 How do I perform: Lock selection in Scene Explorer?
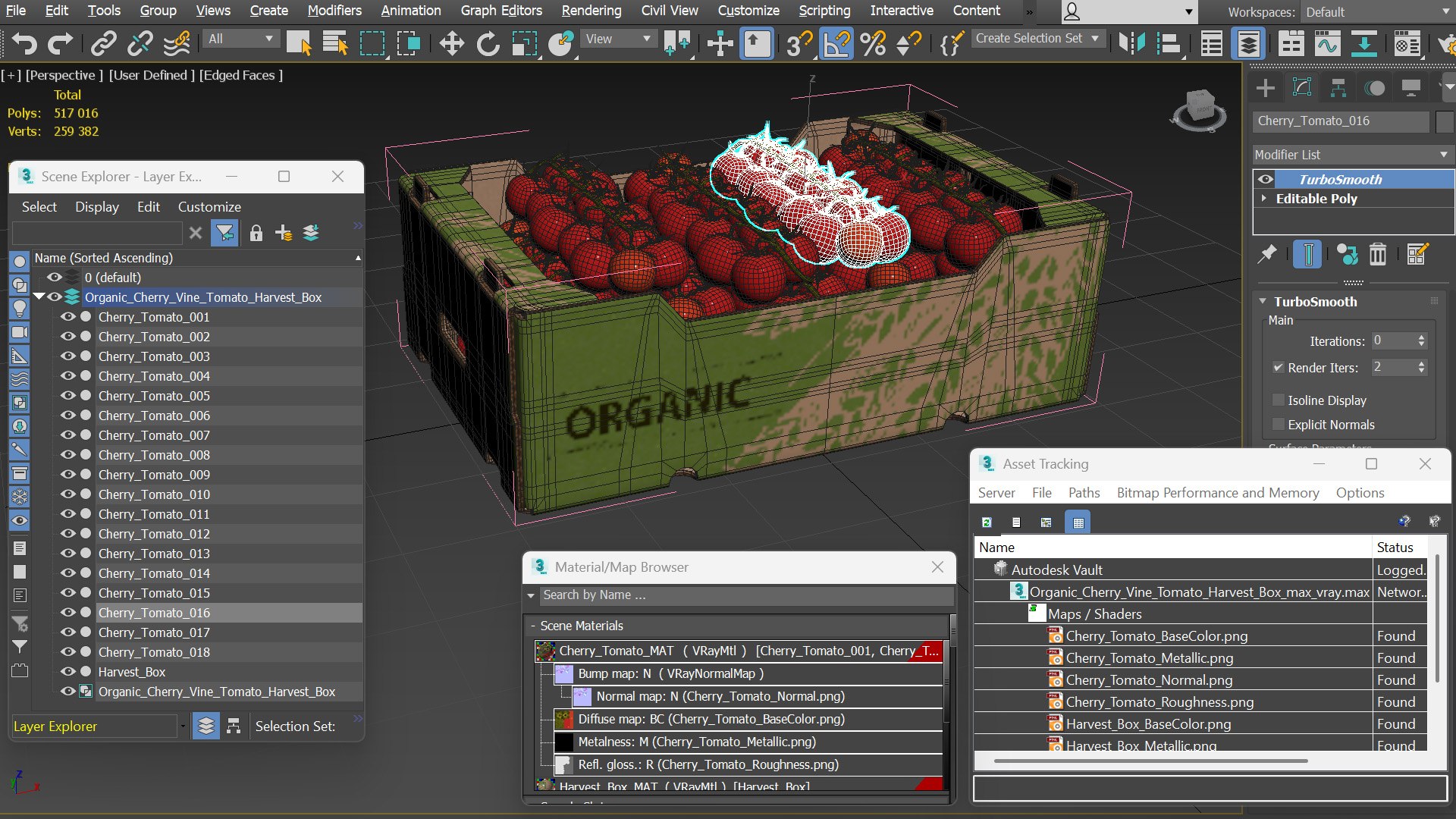pos(256,233)
